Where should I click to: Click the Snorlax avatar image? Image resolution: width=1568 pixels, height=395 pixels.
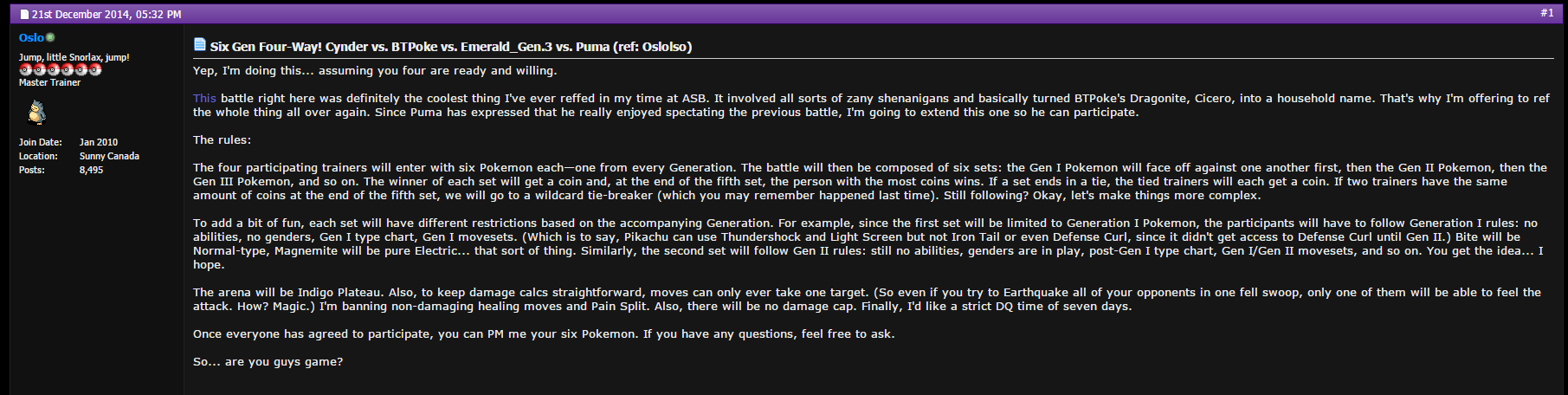coord(37,112)
